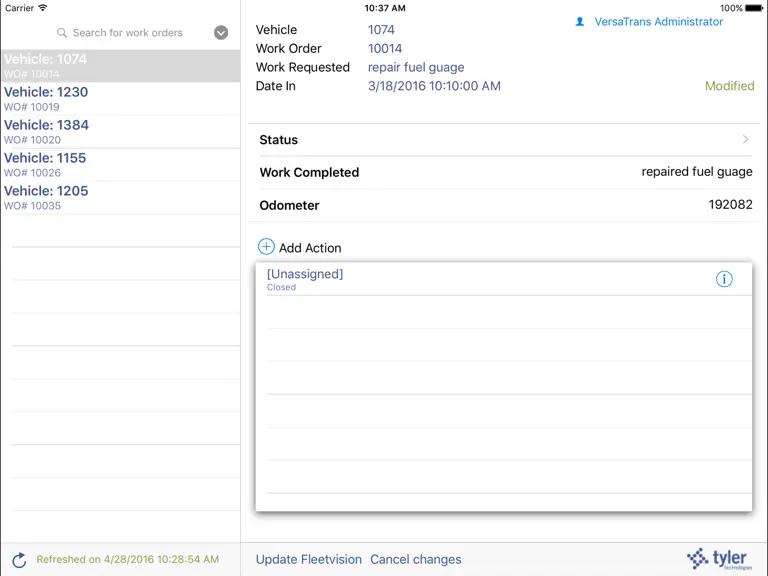The height and width of the screenshot is (576, 768).
Task: Open Vehicle 1155 work order 10026
Action: [120, 165]
